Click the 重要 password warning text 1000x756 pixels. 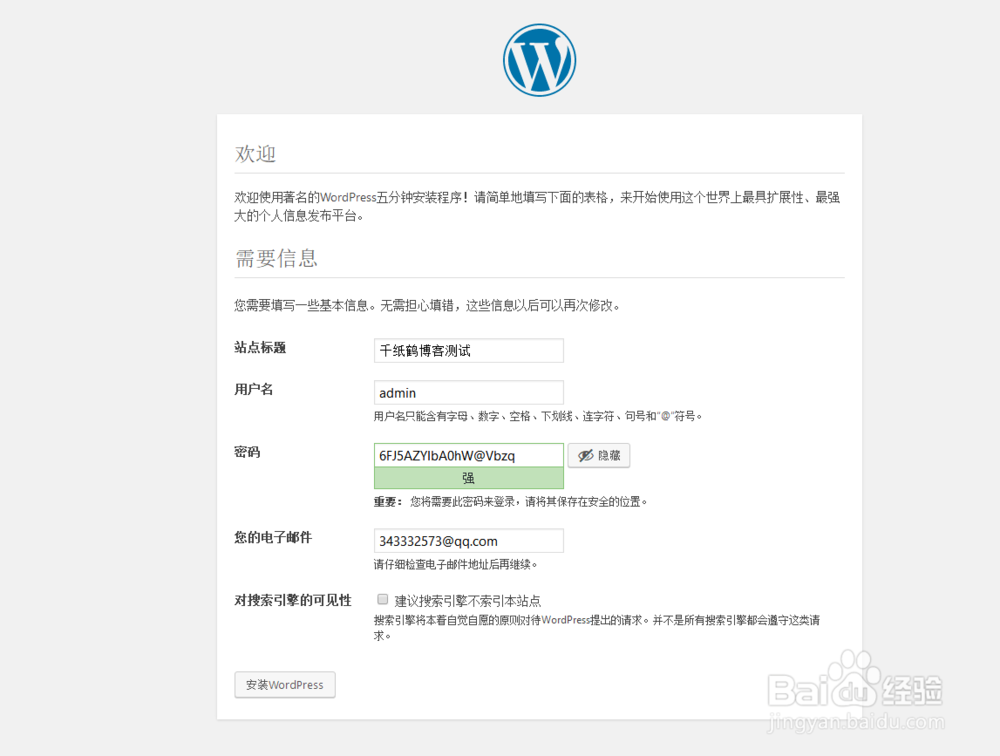[x=510, y=501]
